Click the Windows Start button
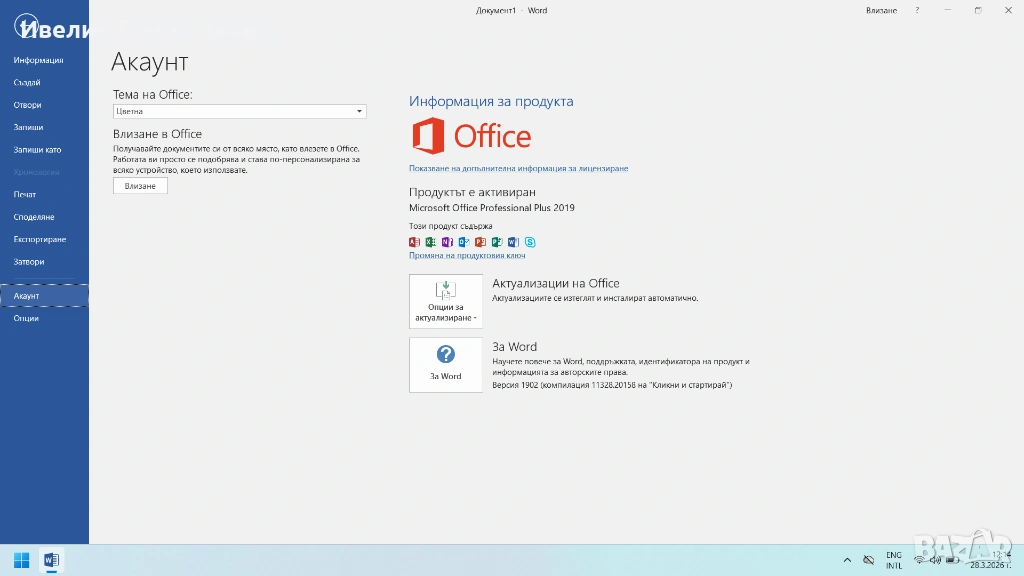The height and width of the screenshot is (576, 1024). [20, 559]
